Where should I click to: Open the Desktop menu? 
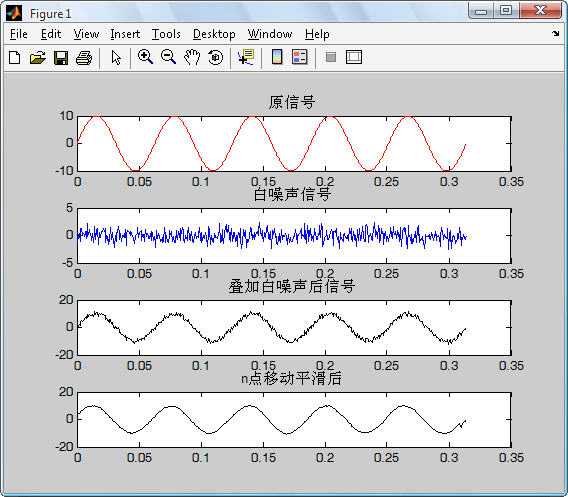tap(214, 34)
